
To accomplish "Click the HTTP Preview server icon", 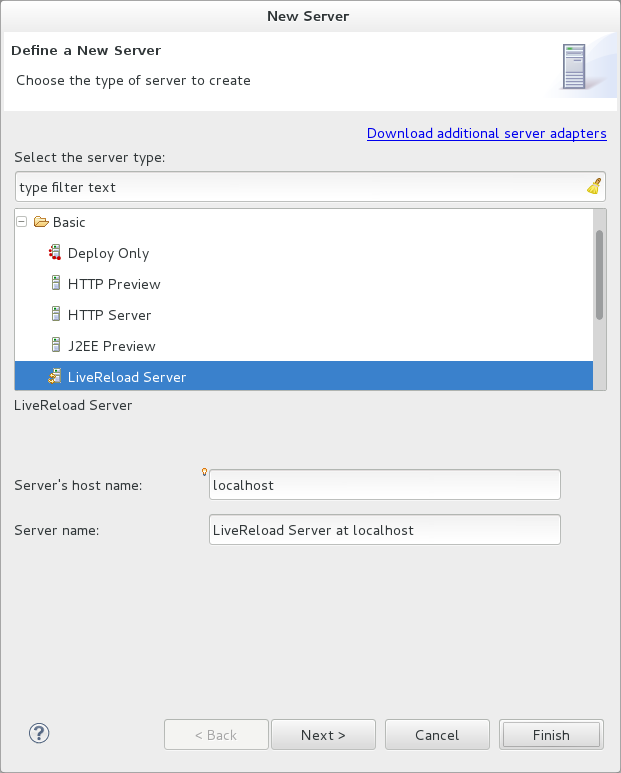I will click(56, 284).
